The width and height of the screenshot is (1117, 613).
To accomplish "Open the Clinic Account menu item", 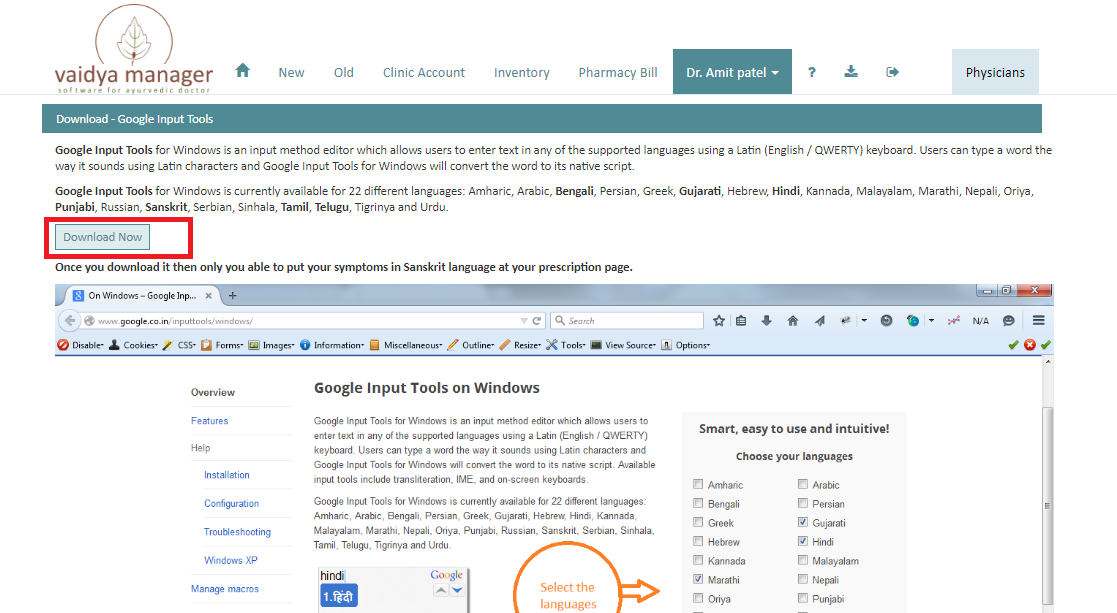I will pos(424,73).
